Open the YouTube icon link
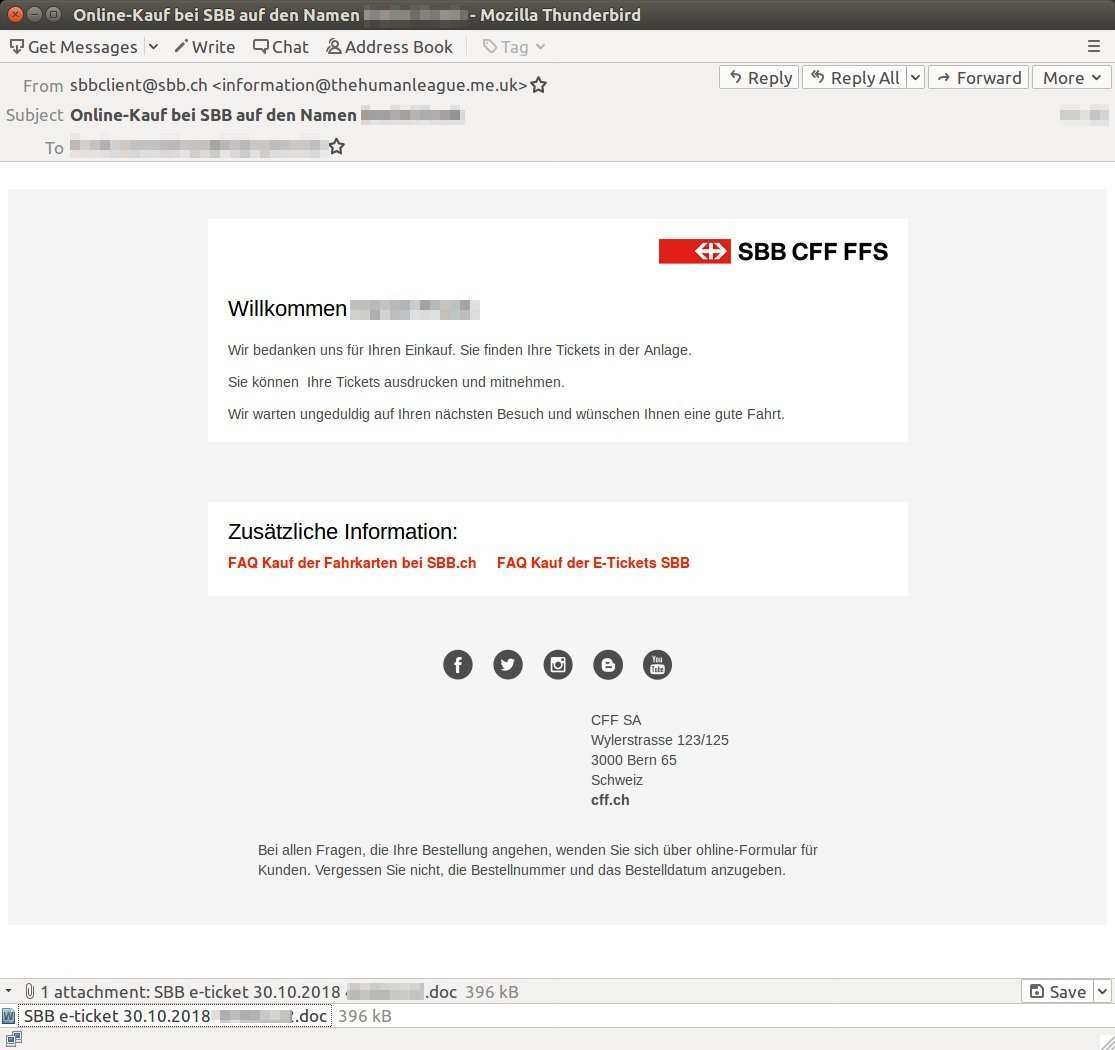 657,664
